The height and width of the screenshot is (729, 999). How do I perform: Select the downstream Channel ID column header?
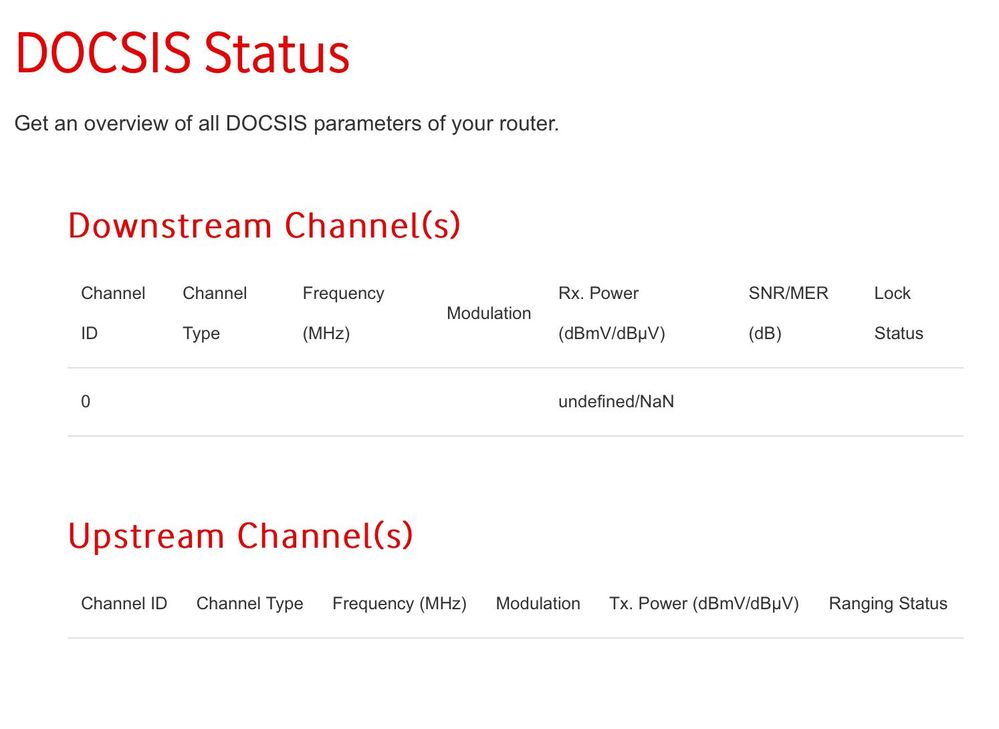pyautogui.click(x=113, y=313)
